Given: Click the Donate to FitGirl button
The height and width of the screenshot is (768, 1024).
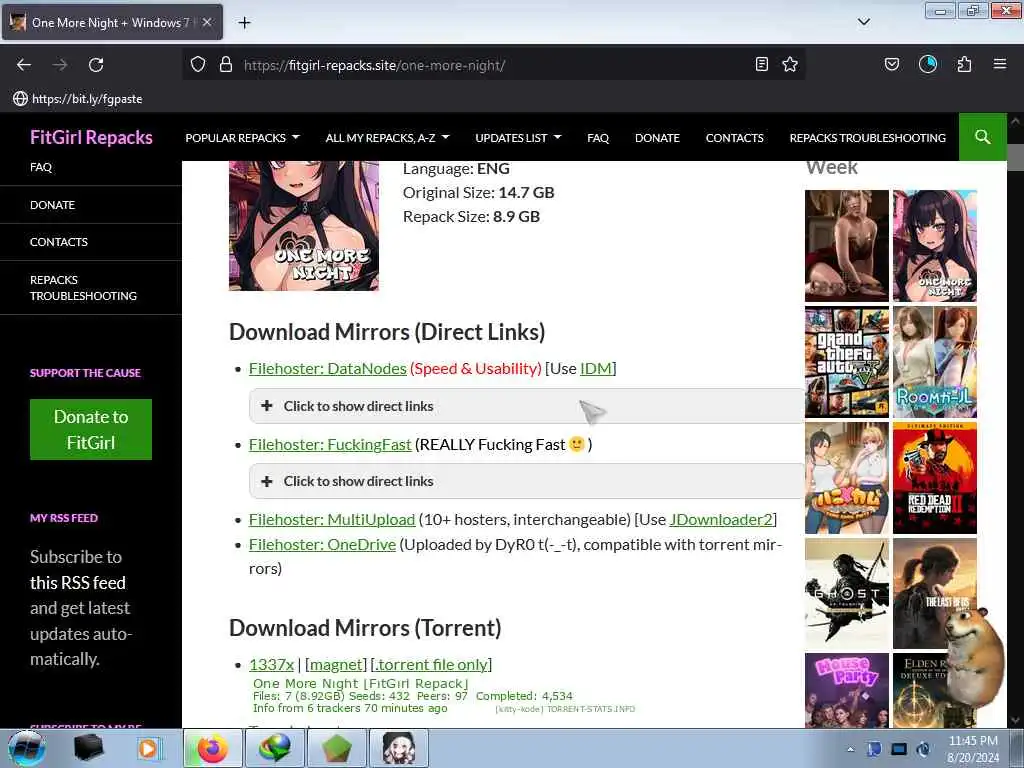Looking at the screenshot, I should [91, 430].
